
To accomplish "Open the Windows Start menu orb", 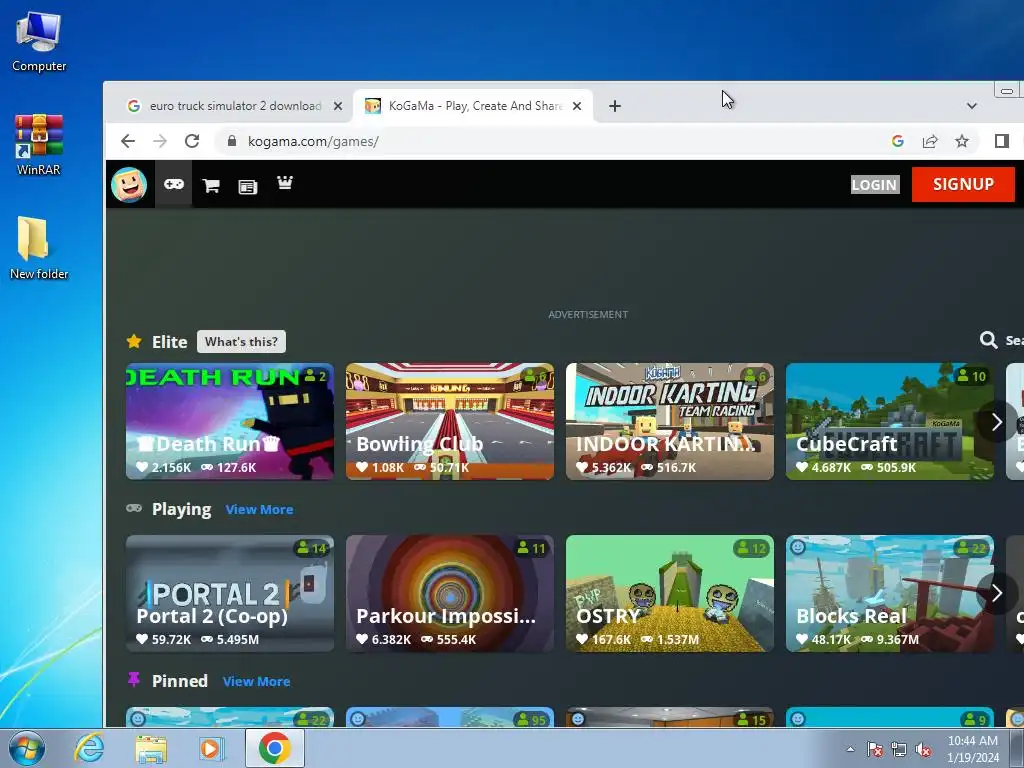I will pyautogui.click(x=26, y=748).
